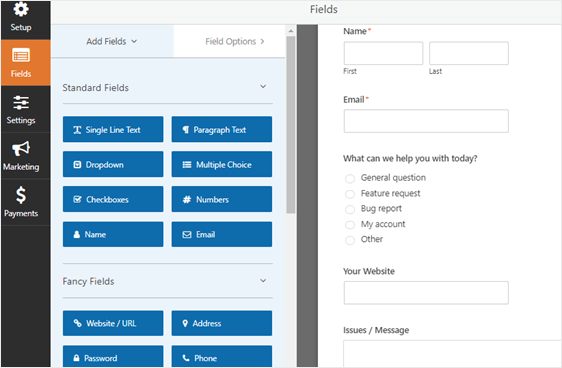Click the Address map pin icon
The image size is (562, 368).
pyautogui.click(x=185, y=323)
